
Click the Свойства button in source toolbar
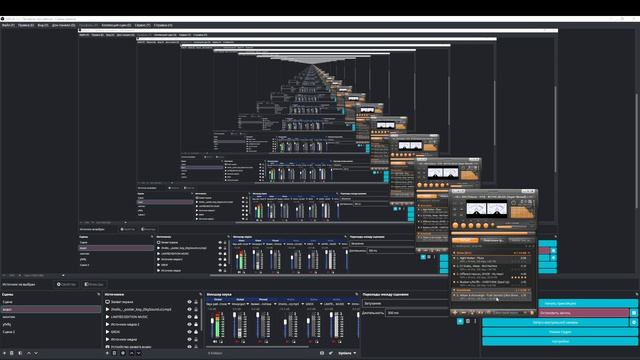pyautogui.click(x=66, y=284)
